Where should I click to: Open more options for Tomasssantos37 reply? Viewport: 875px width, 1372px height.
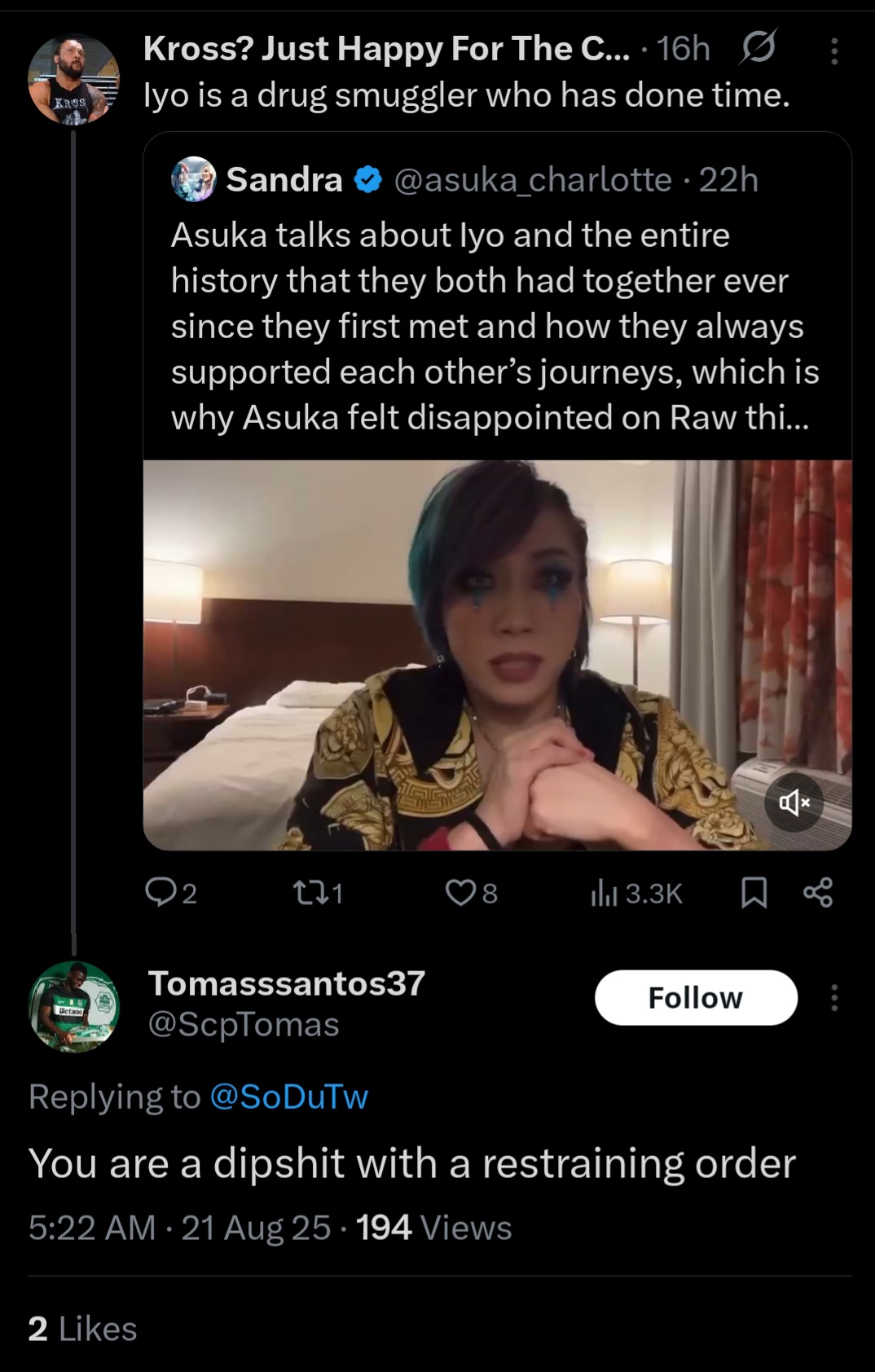(834, 998)
